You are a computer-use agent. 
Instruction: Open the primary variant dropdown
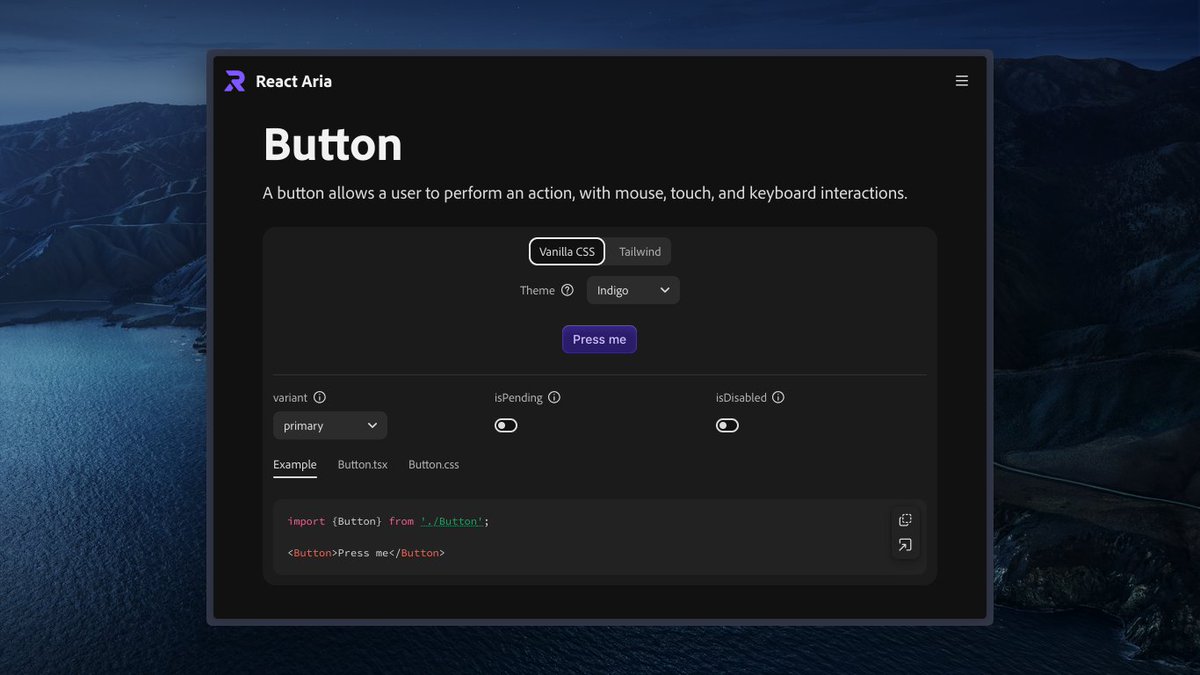330,425
